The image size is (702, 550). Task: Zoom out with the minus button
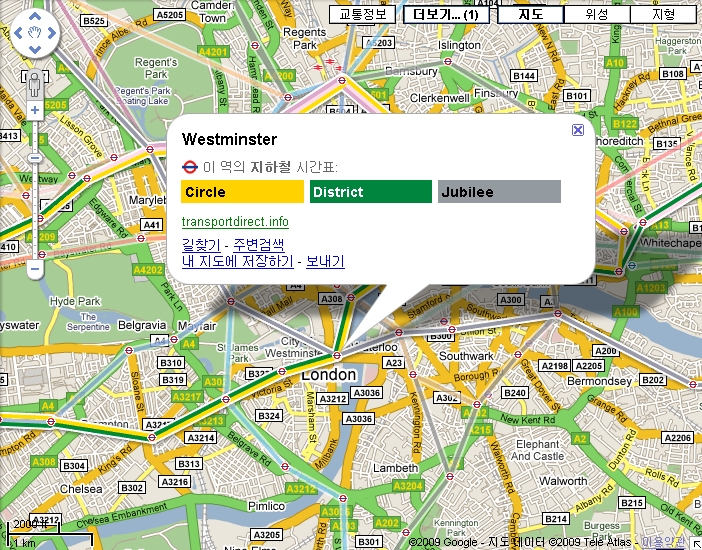coord(35,269)
